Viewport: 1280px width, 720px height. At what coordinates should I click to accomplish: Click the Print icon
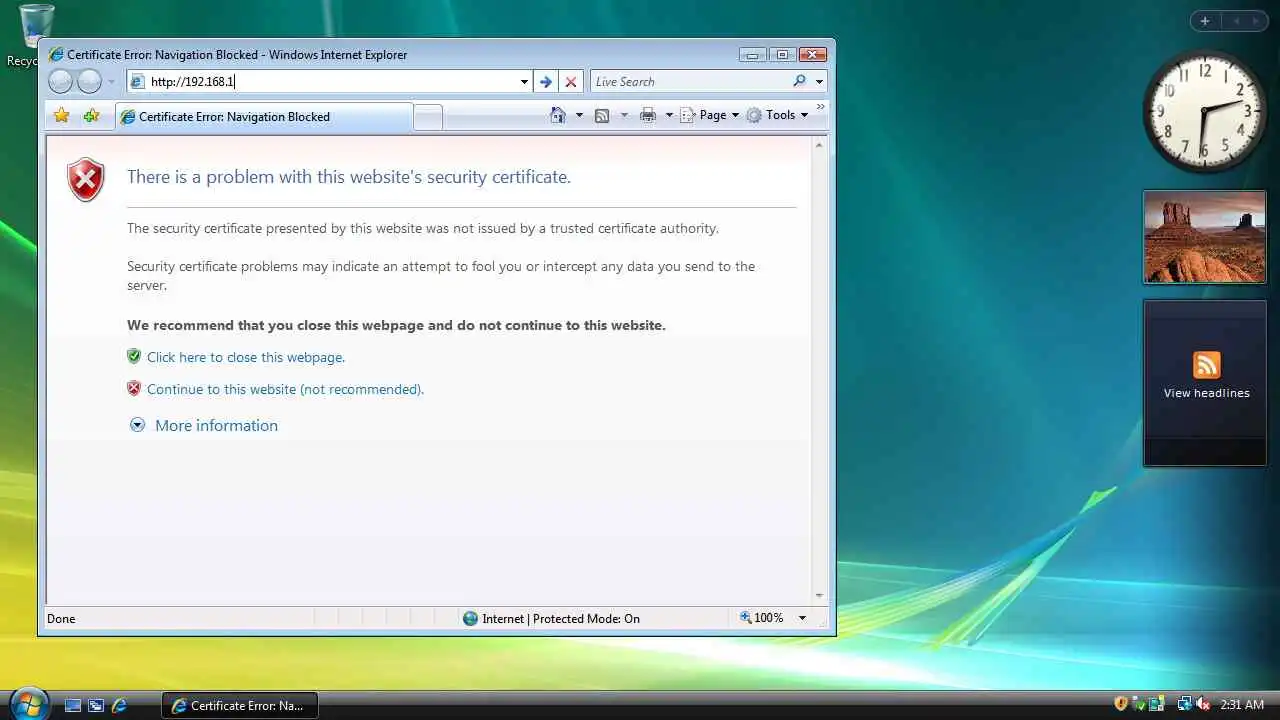pos(648,115)
